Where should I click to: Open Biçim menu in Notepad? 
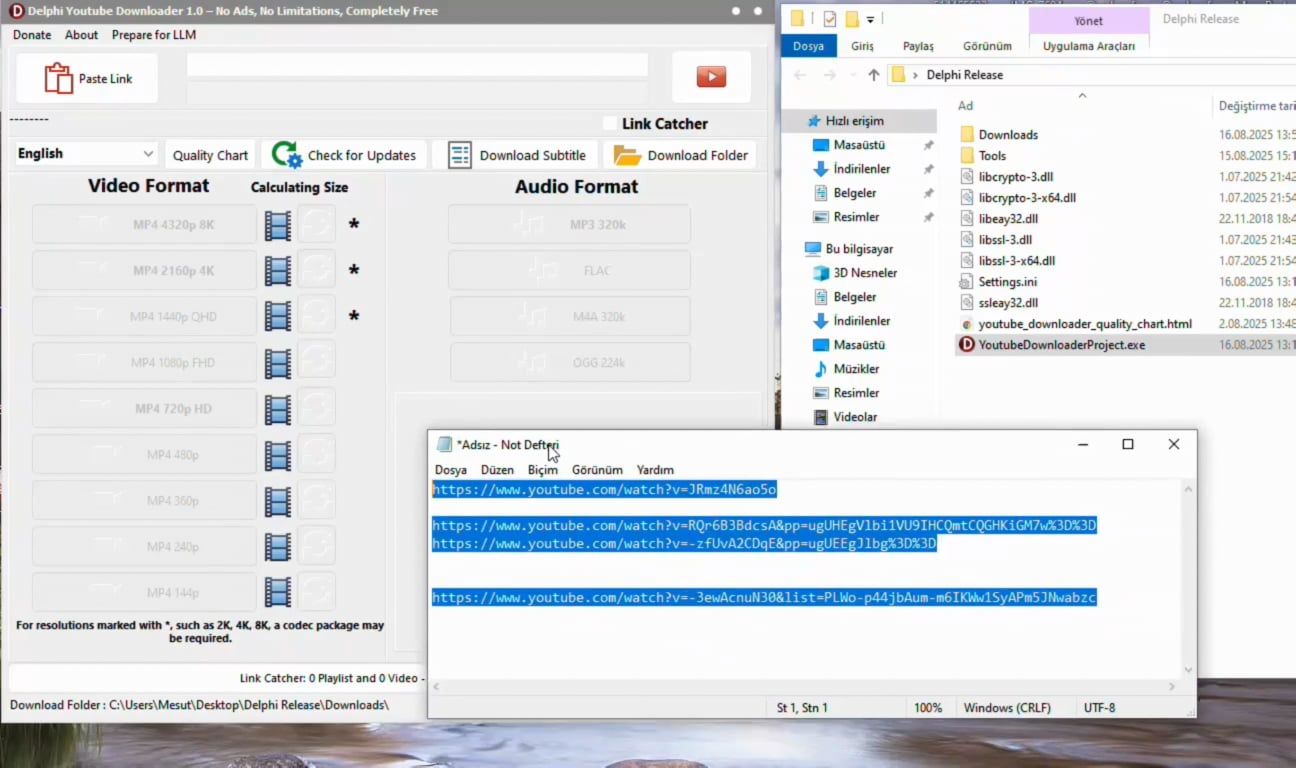543,470
